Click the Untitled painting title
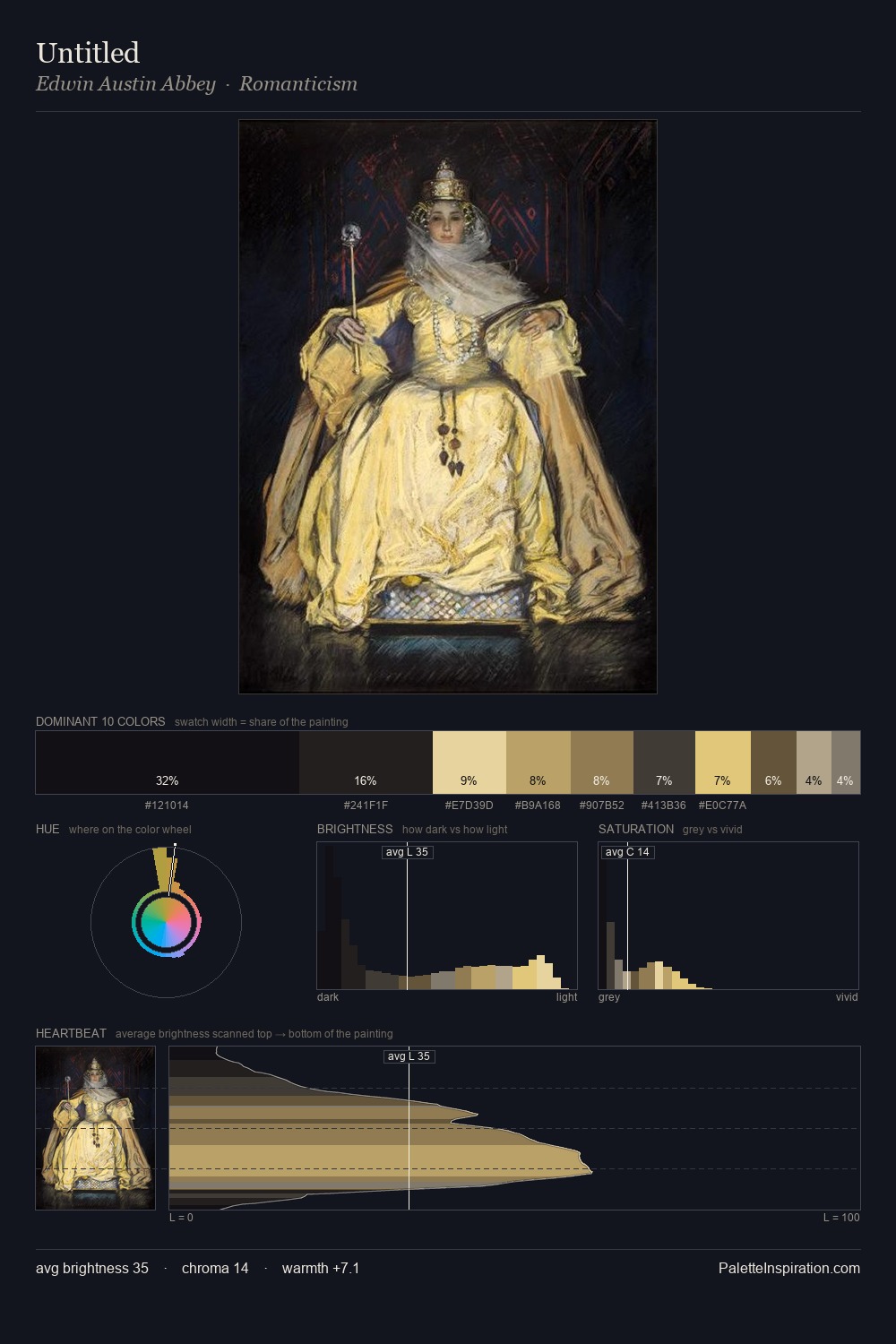The width and height of the screenshot is (896, 1344). point(88,53)
